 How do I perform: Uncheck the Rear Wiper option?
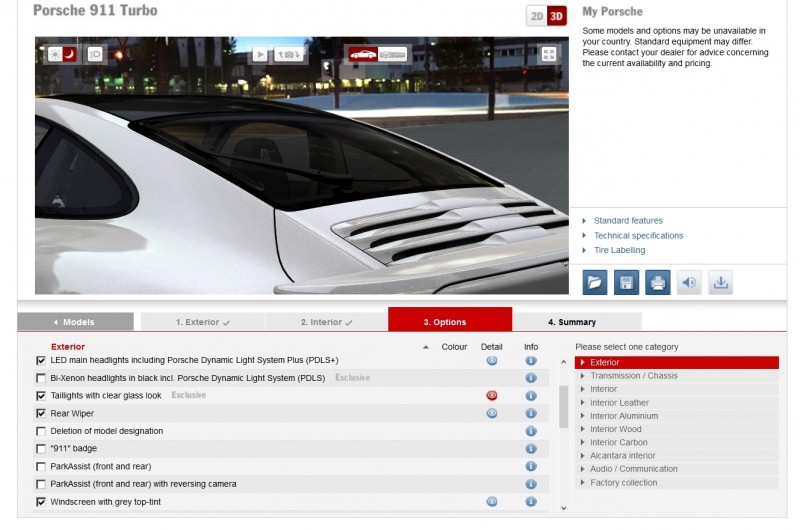(x=41, y=413)
